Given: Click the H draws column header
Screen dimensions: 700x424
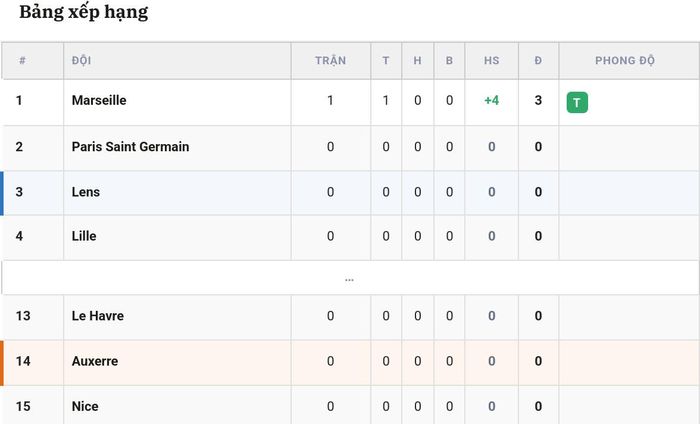Looking at the screenshot, I should click(x=417, y=60).
